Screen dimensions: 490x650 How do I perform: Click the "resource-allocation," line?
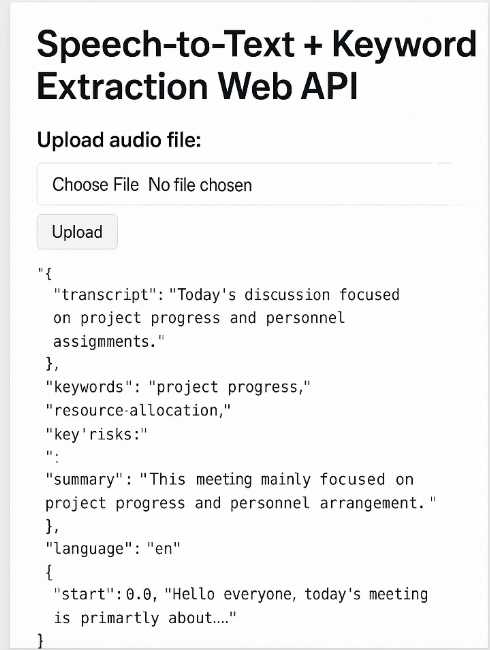138,411
